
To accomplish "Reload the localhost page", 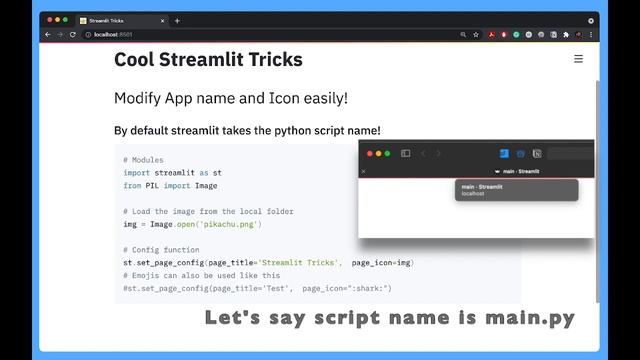I will pos(73,35).
